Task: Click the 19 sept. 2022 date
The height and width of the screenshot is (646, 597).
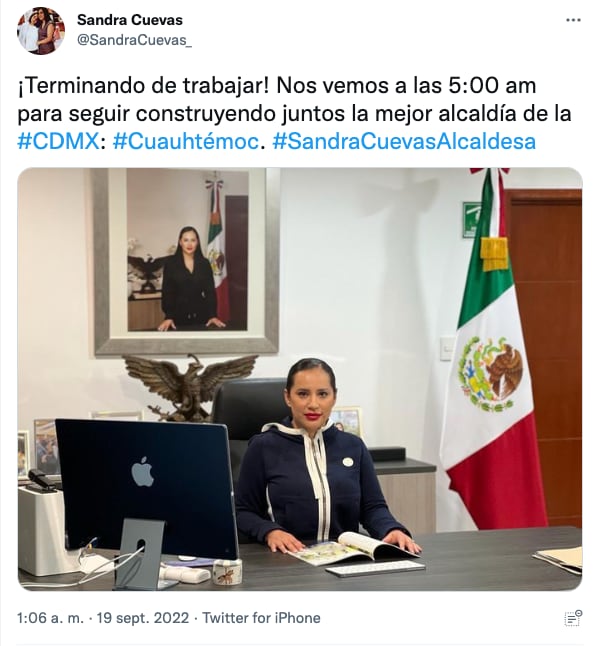Action: [x=143, y=618]
